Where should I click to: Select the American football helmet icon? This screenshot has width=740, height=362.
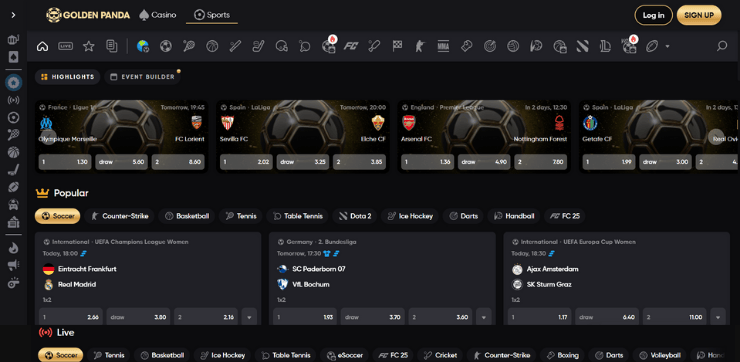pos(281,46)
